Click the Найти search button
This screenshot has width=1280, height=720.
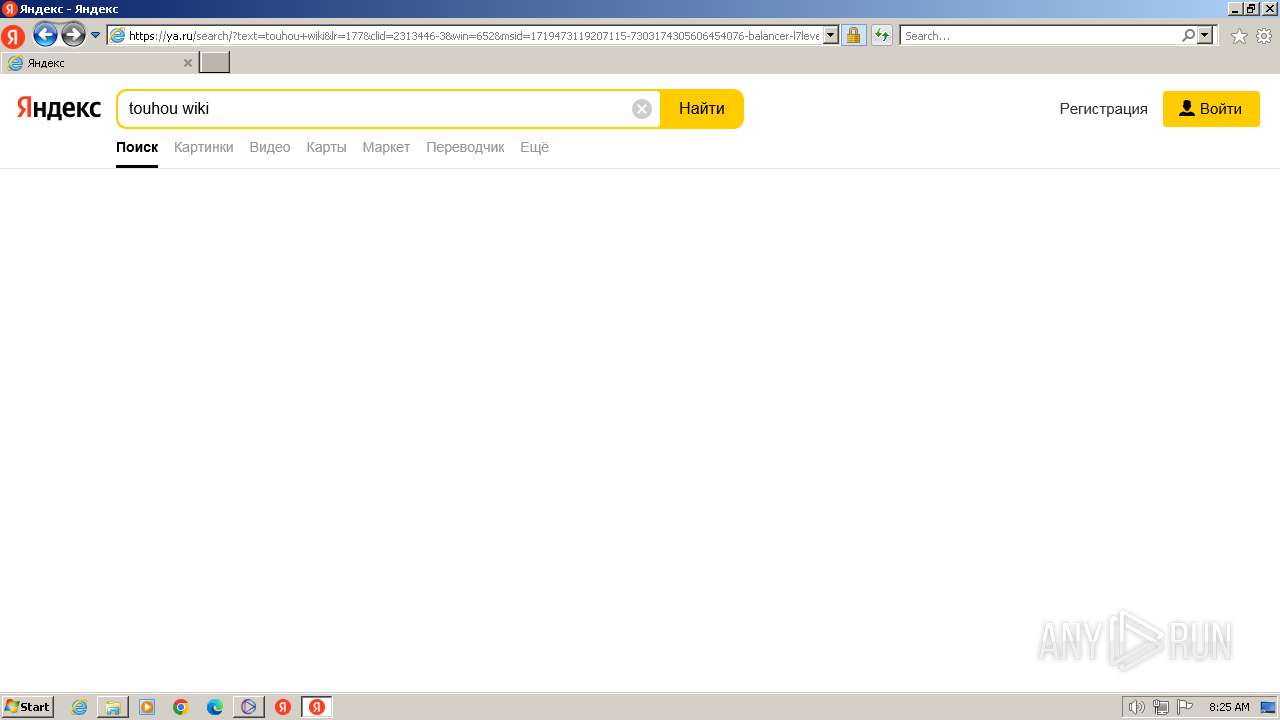(702, 109)
